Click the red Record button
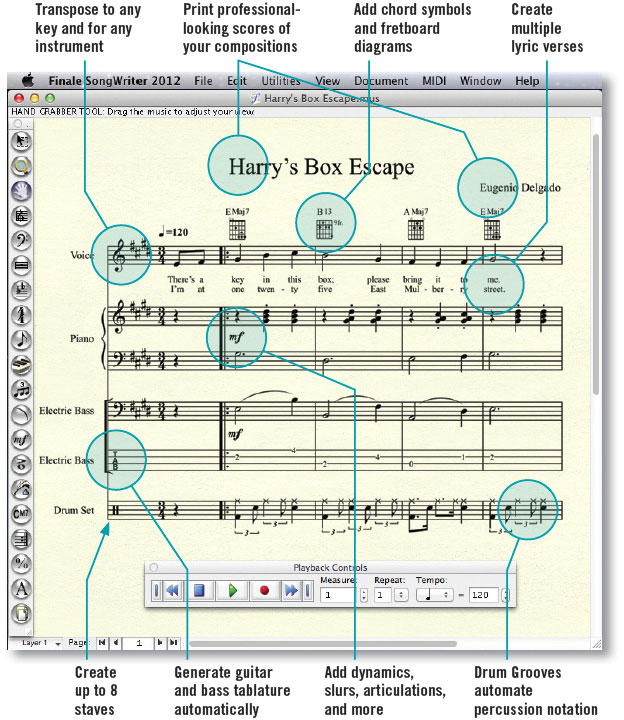624x720 pixels. (x=264, y=591)
